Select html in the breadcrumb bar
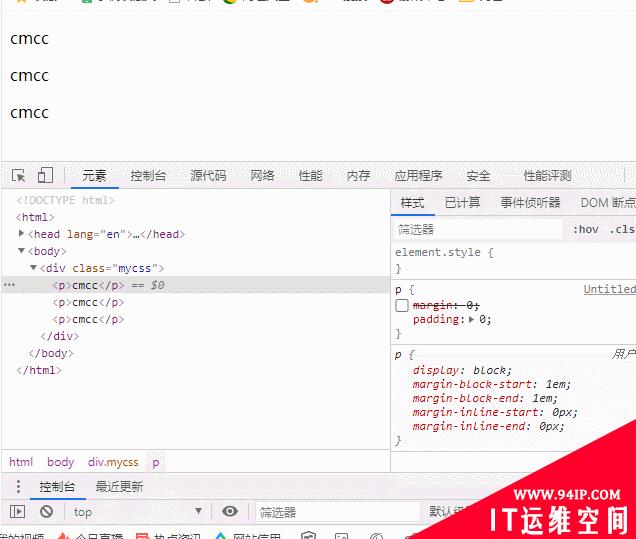The width and height of the screenshot is (636, 539). (x=21, y=462)
